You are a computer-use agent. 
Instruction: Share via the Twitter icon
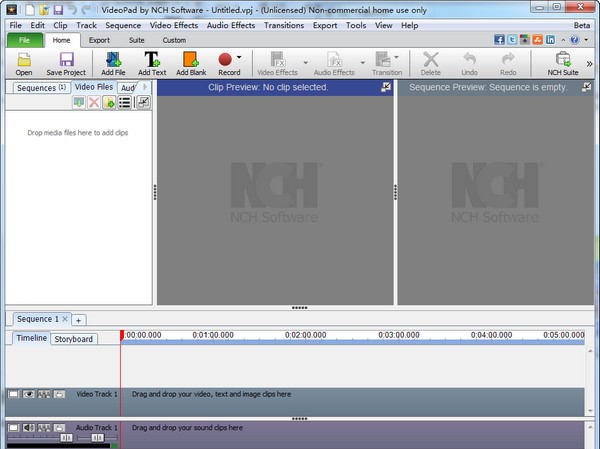coord(512,40)
